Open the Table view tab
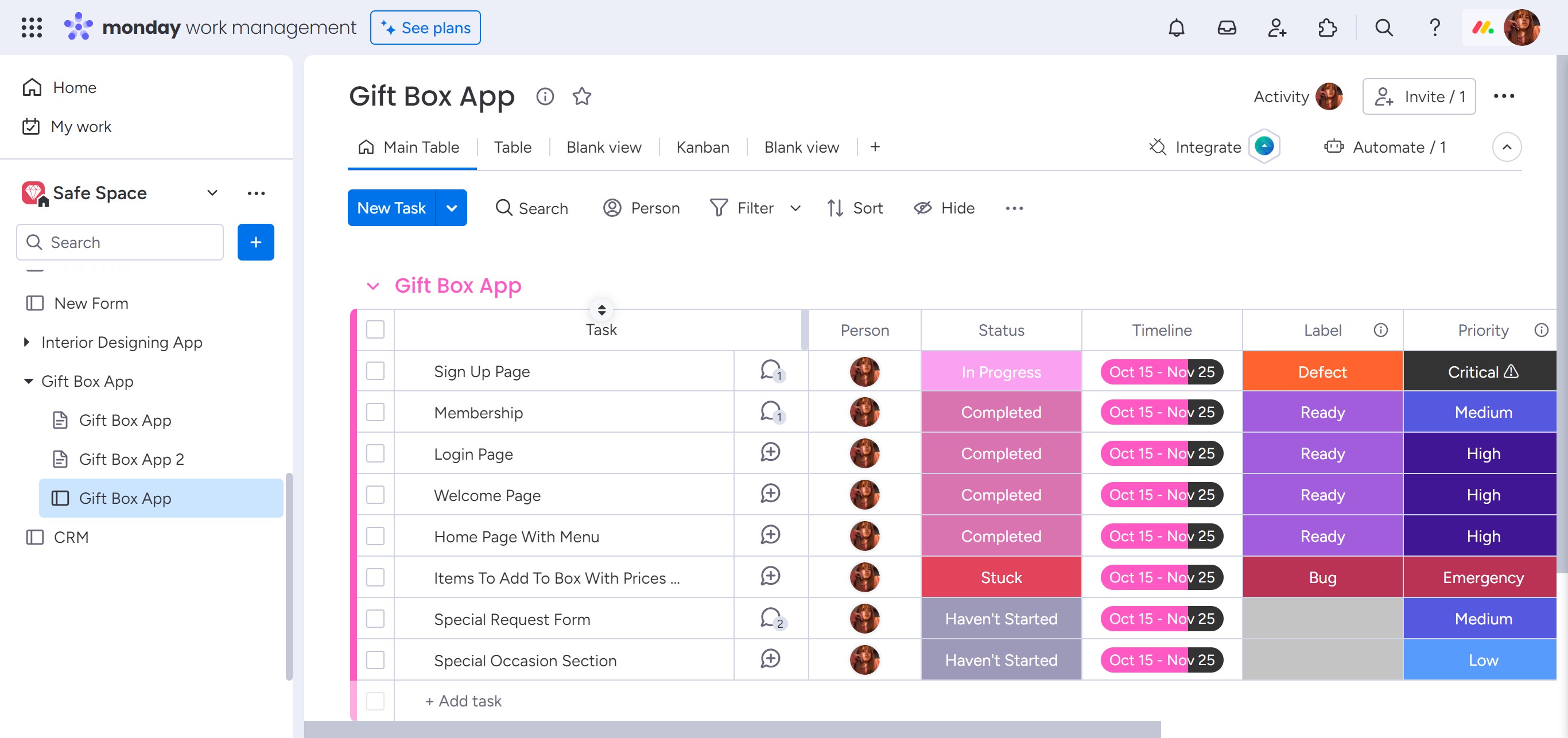The width and height of the screenshot is (1568, 738). pyautogui.click(x=512, y=147)
